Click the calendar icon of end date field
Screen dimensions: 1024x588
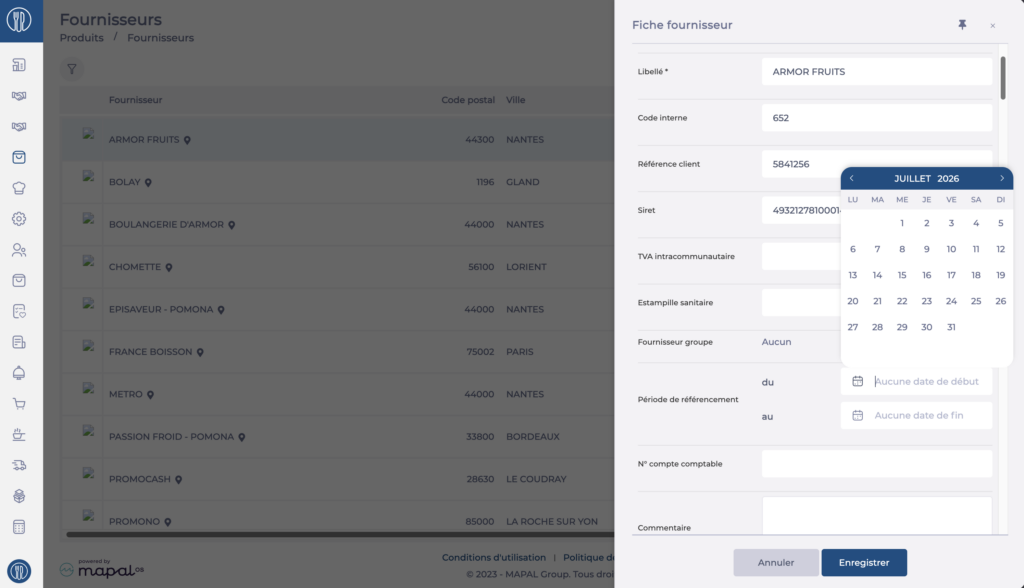point(857,416)
